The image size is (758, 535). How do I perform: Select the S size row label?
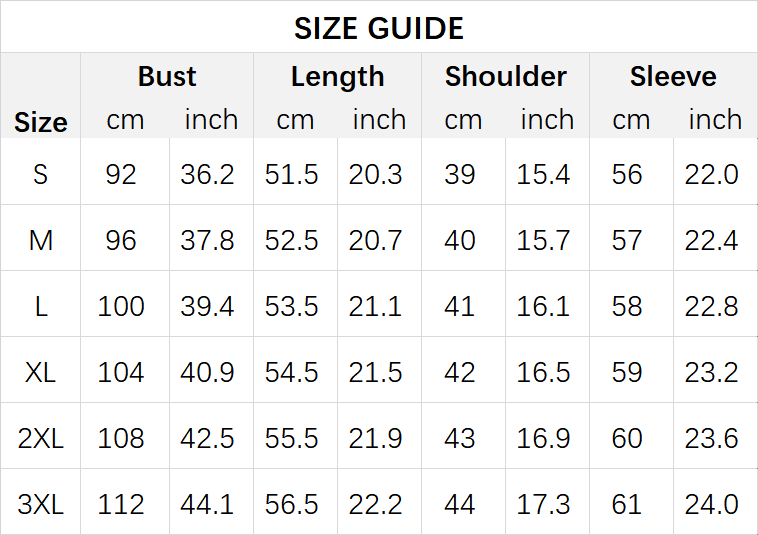41,174
